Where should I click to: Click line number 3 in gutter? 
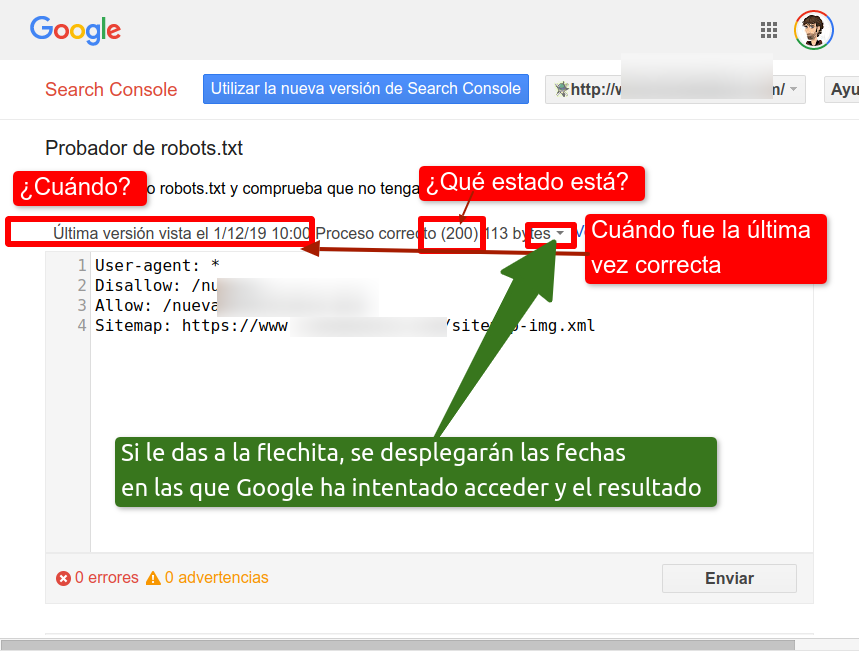pos(82,305)
